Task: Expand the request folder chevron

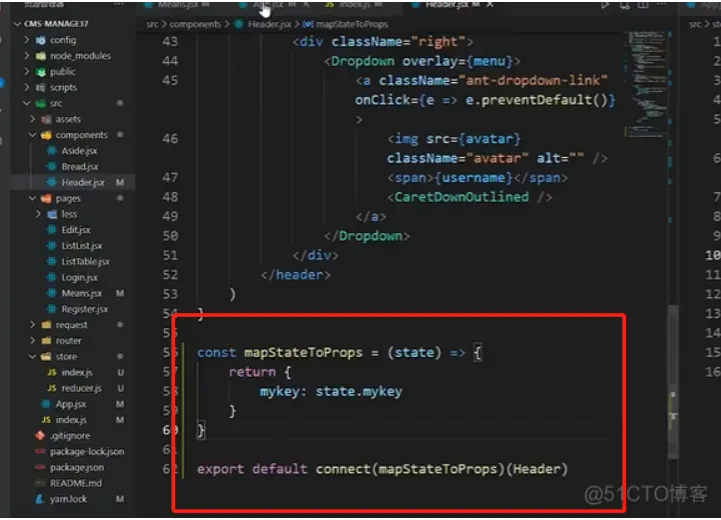Action: pyautogui.click(x=33, y=325)
